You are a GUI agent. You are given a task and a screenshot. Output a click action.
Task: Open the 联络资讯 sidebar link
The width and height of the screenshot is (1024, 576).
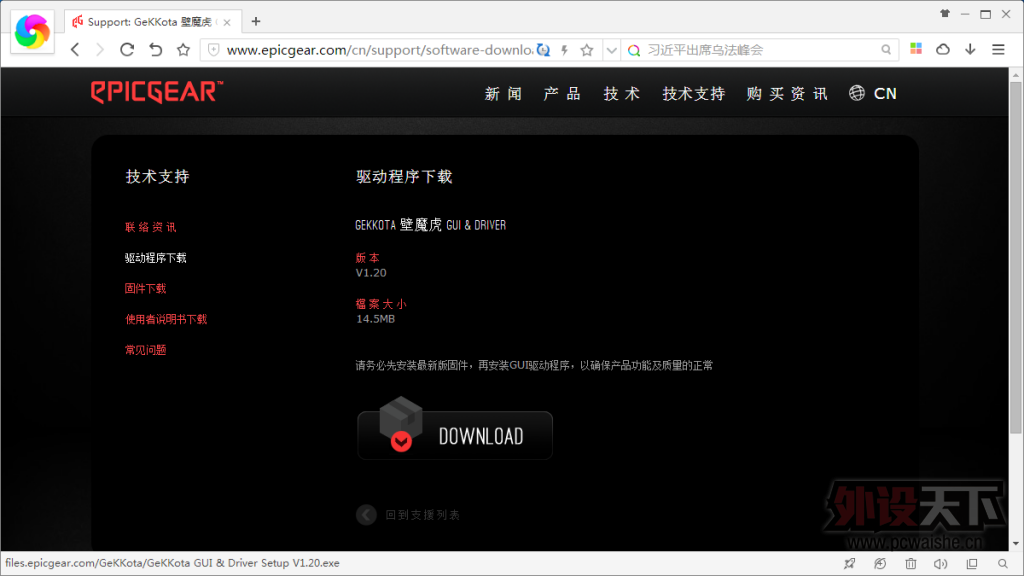pos(151,227)
